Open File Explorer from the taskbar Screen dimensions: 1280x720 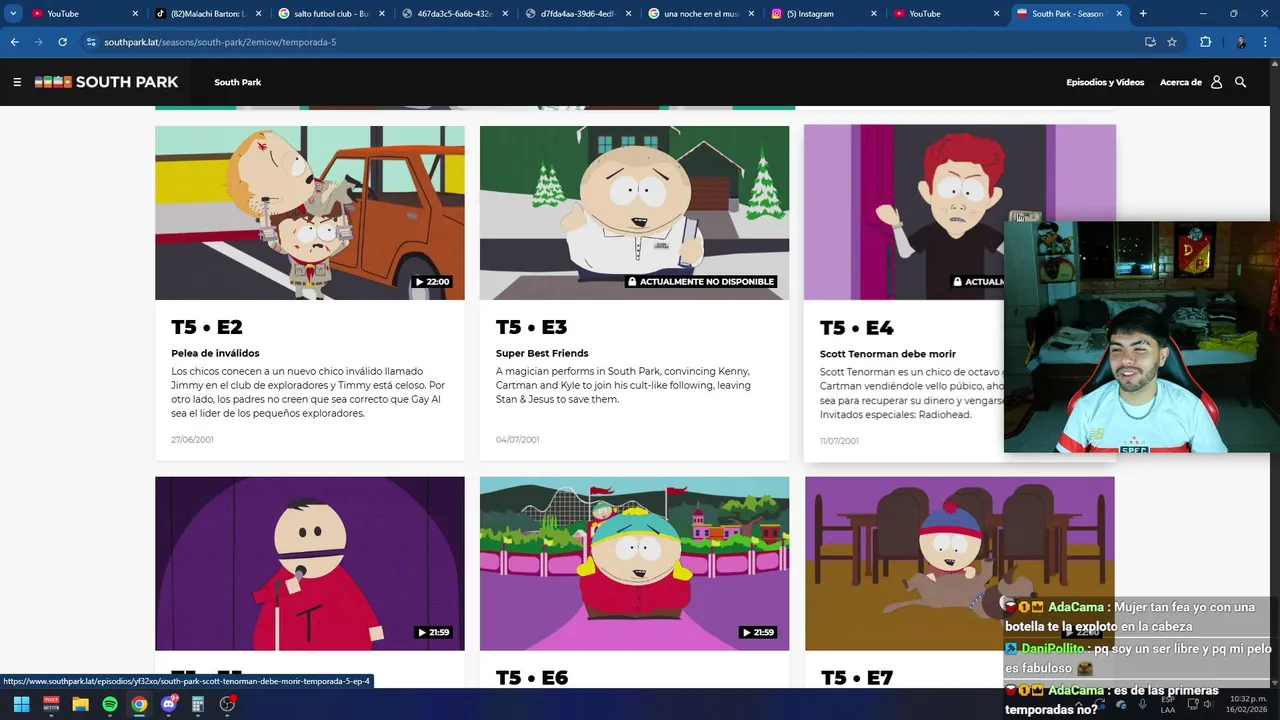(x=80, y=704)
